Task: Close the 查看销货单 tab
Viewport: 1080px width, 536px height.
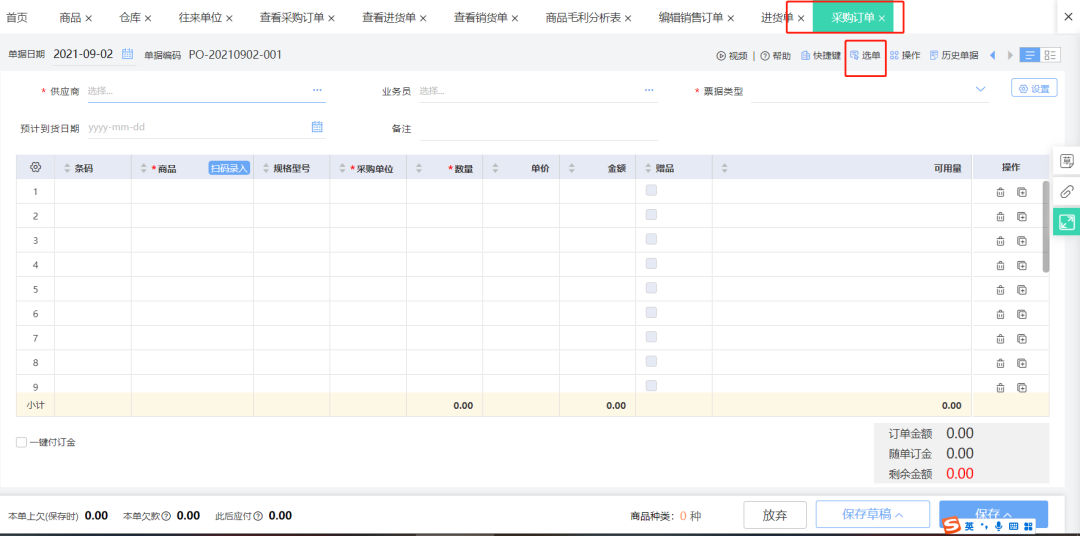Action: click(515, 18)
